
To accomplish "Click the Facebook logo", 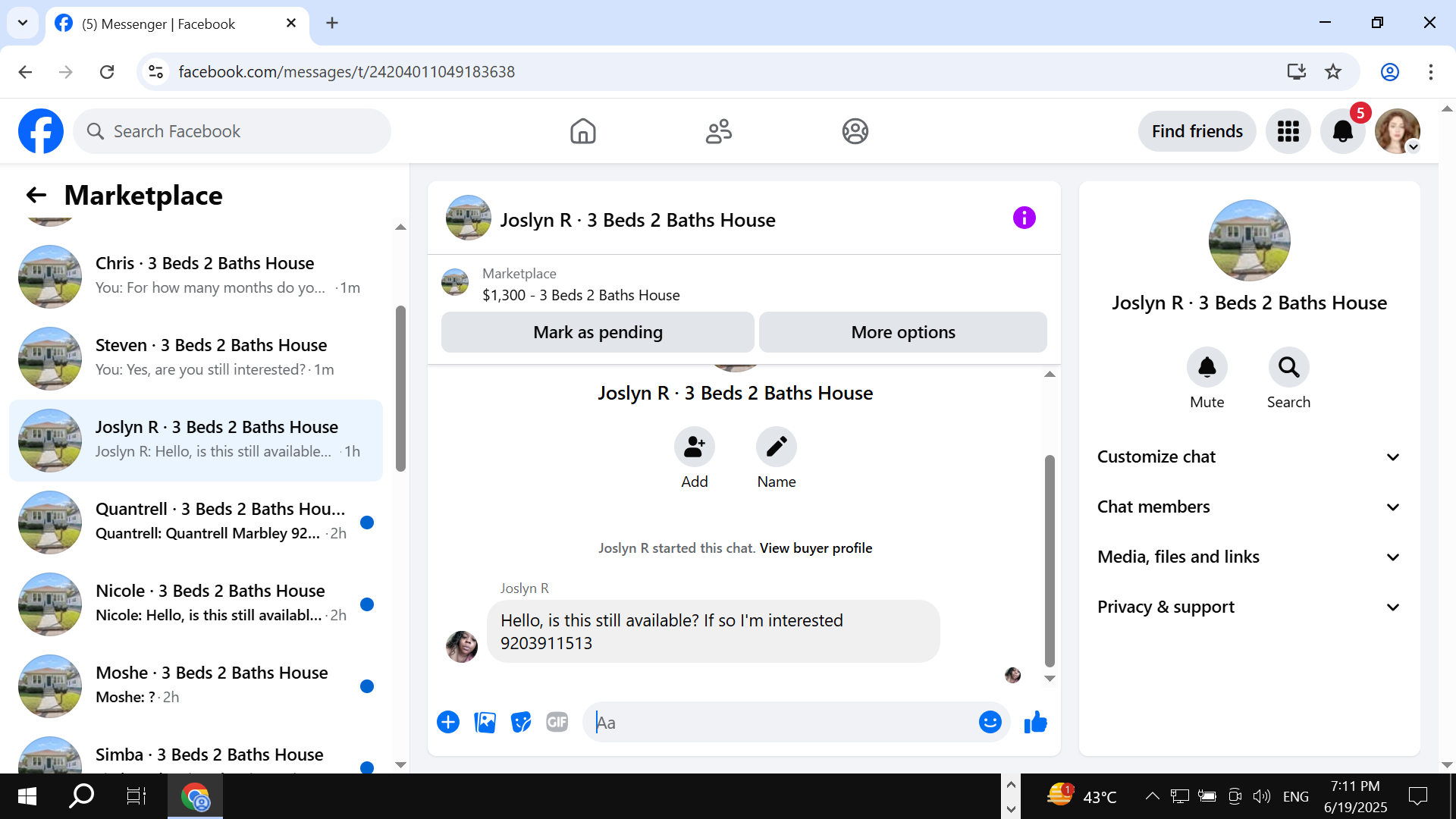I will pos(41,131).
